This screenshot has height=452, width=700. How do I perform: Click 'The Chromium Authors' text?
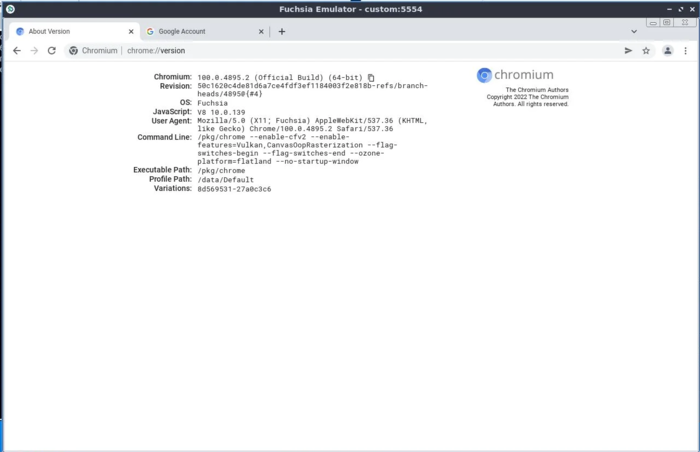(537, 90)
